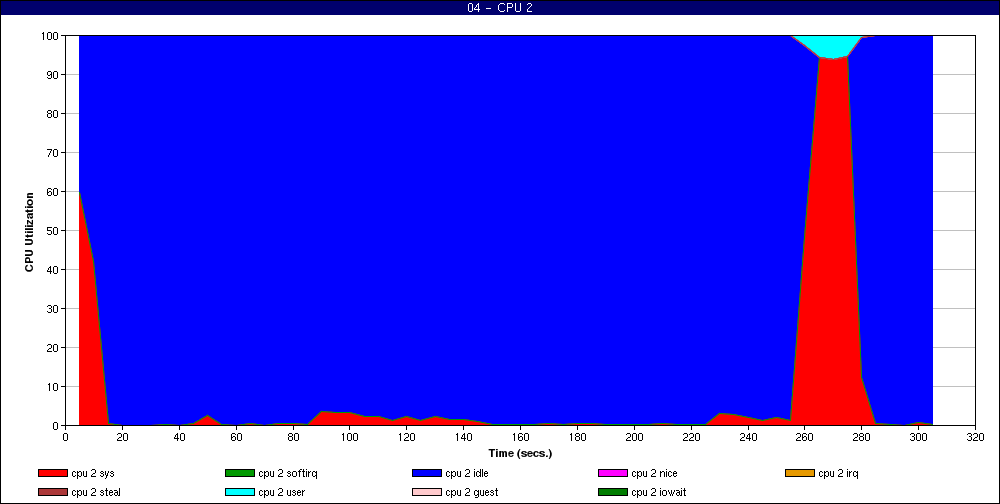Click the 'CPU Utilization' y-axis label
This screenshot has height=504, width=1000.
tap(29, 232)
